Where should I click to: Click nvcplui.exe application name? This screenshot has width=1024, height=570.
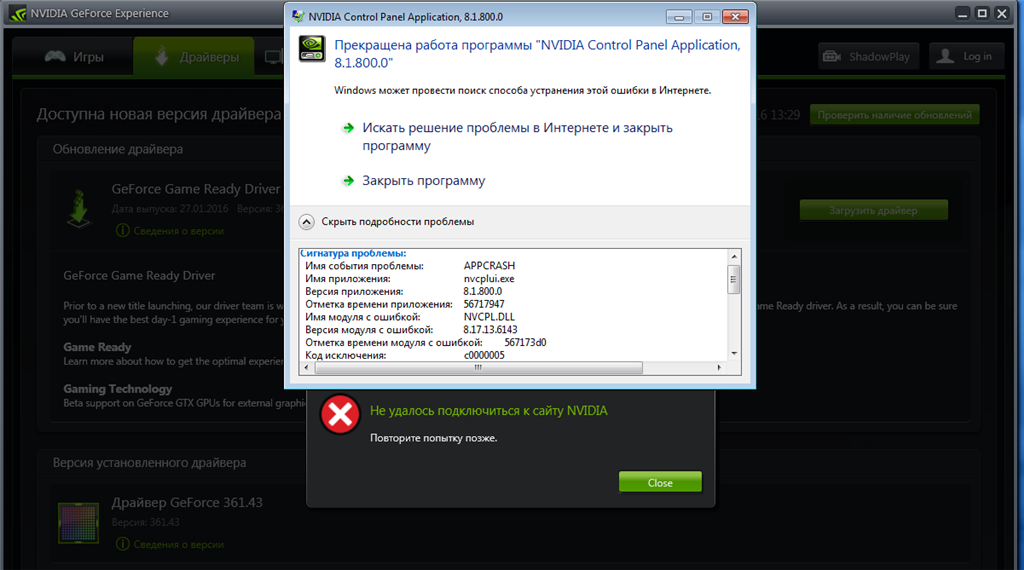[489, 279]
